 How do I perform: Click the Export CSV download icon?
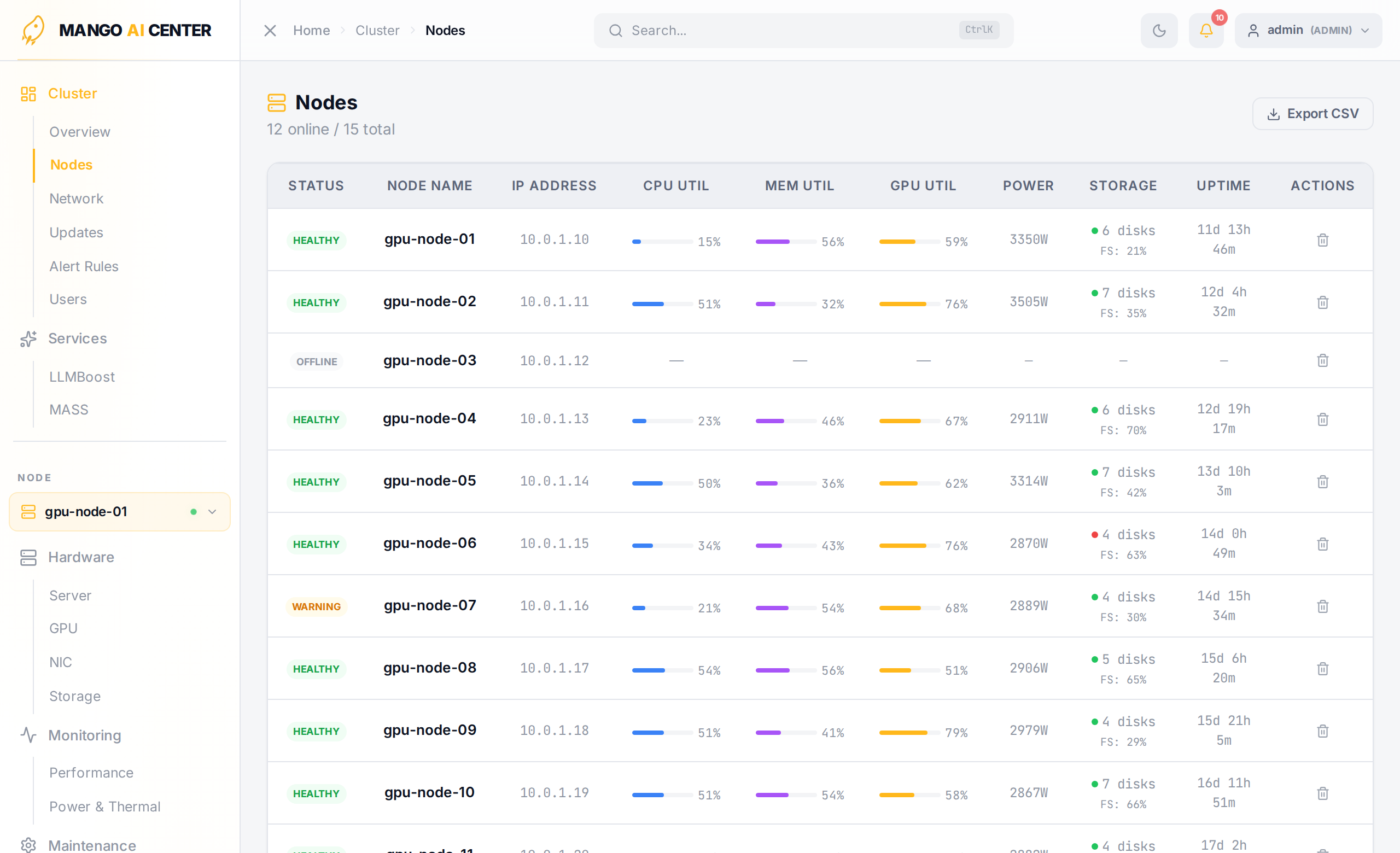point(1273,114)
